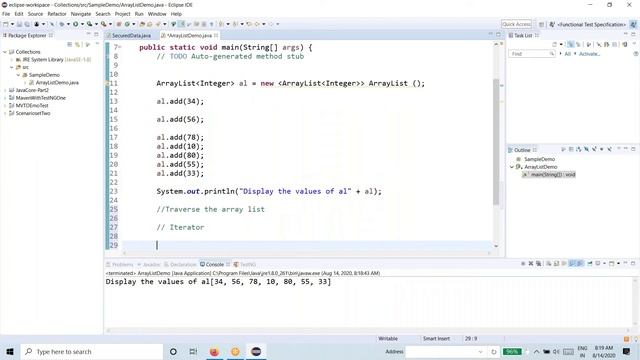Click the Task List panel icon
The image size is (640, 360).
[x=511, y=36]
